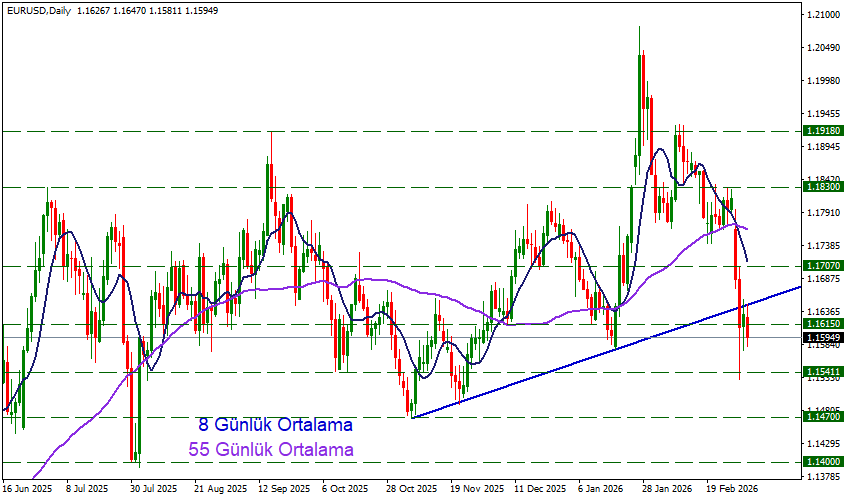Select the 19 Feb 2026 date label
This screenshot has width=847, height=500.
click(731, 490)
